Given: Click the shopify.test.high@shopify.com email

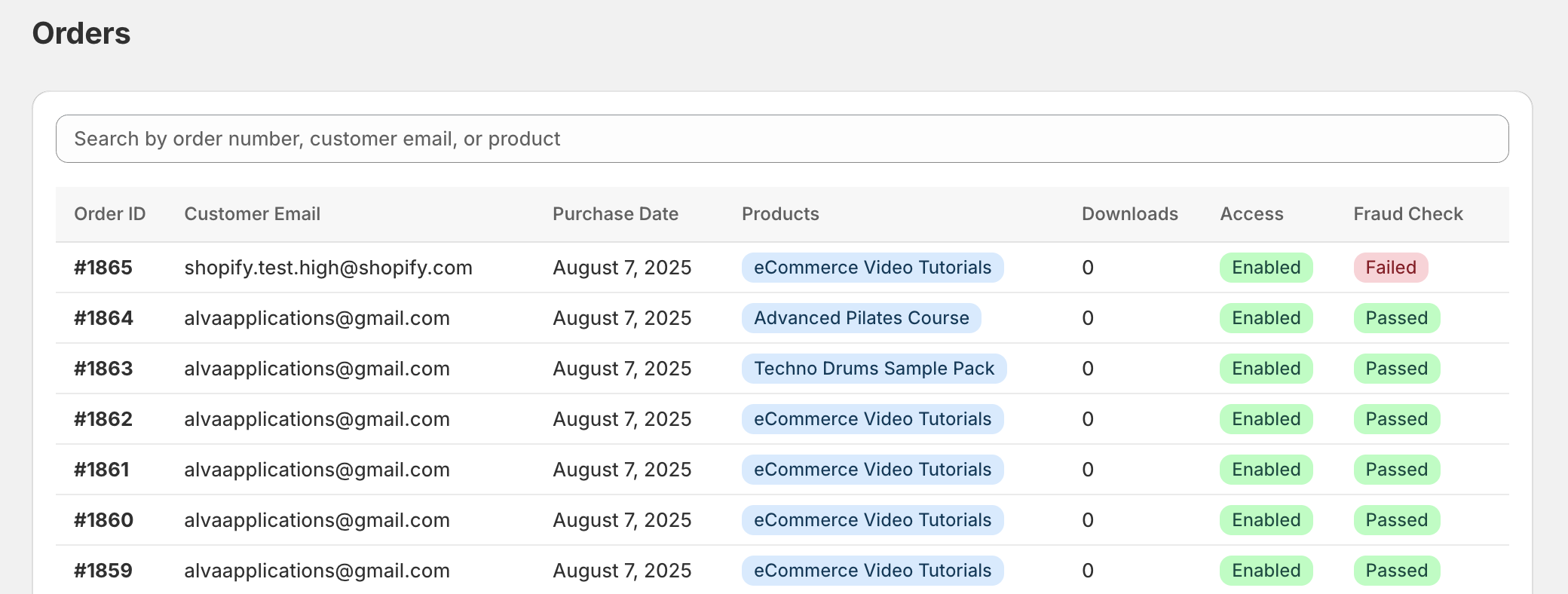Looking at the screenshot, I should pos(328,268).
